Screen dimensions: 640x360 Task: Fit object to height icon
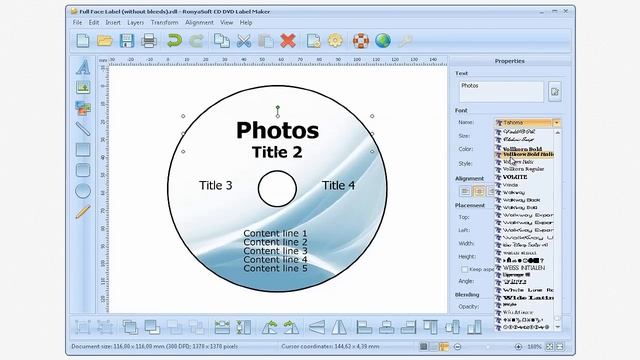pos(244,327)
